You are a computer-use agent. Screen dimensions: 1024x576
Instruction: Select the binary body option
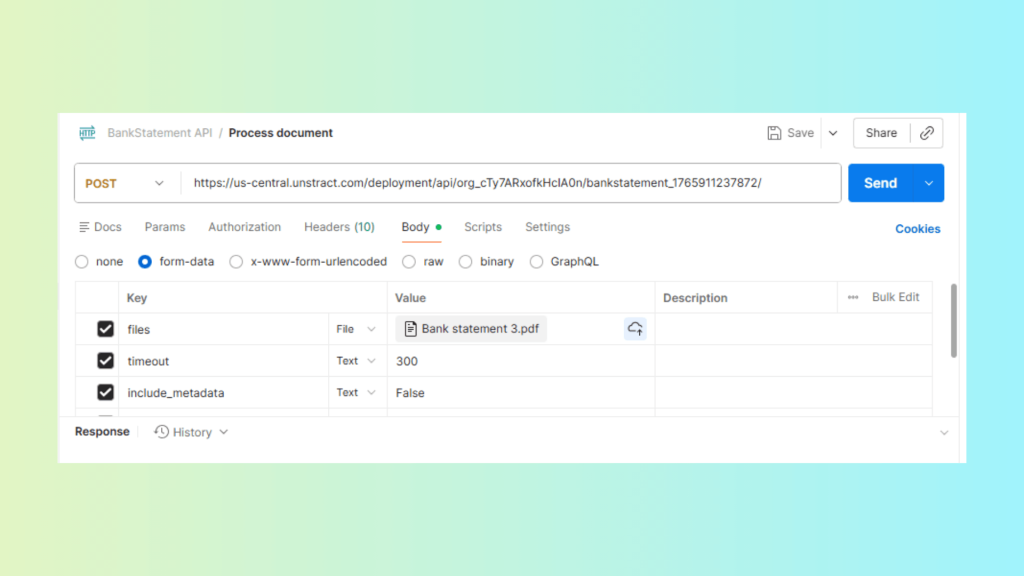[x=466, y=262]
